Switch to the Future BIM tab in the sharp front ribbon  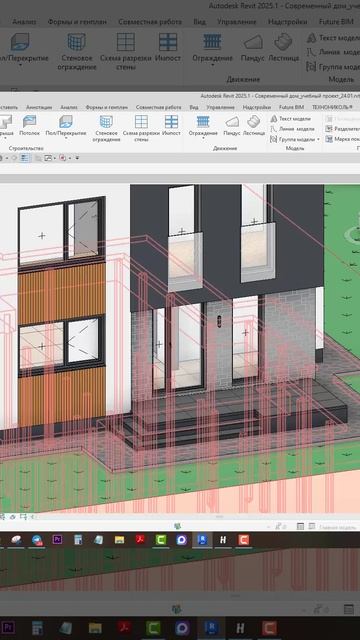[291, 107]
